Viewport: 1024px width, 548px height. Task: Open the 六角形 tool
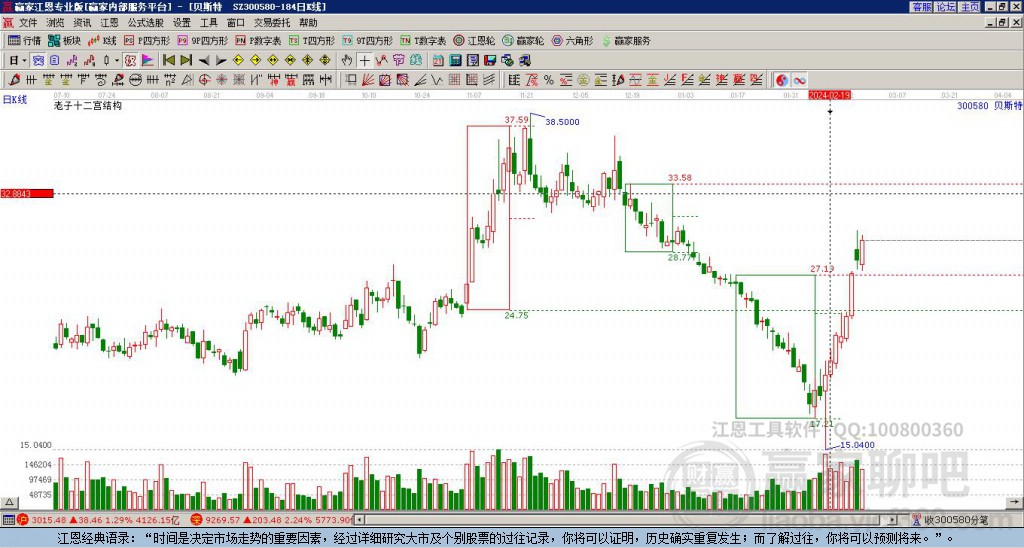tap(573, 40)
